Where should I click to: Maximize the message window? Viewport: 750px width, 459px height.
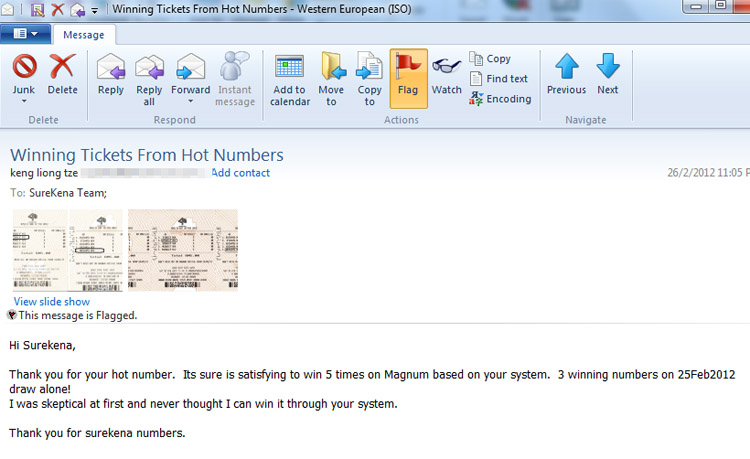tap(720, 6)
